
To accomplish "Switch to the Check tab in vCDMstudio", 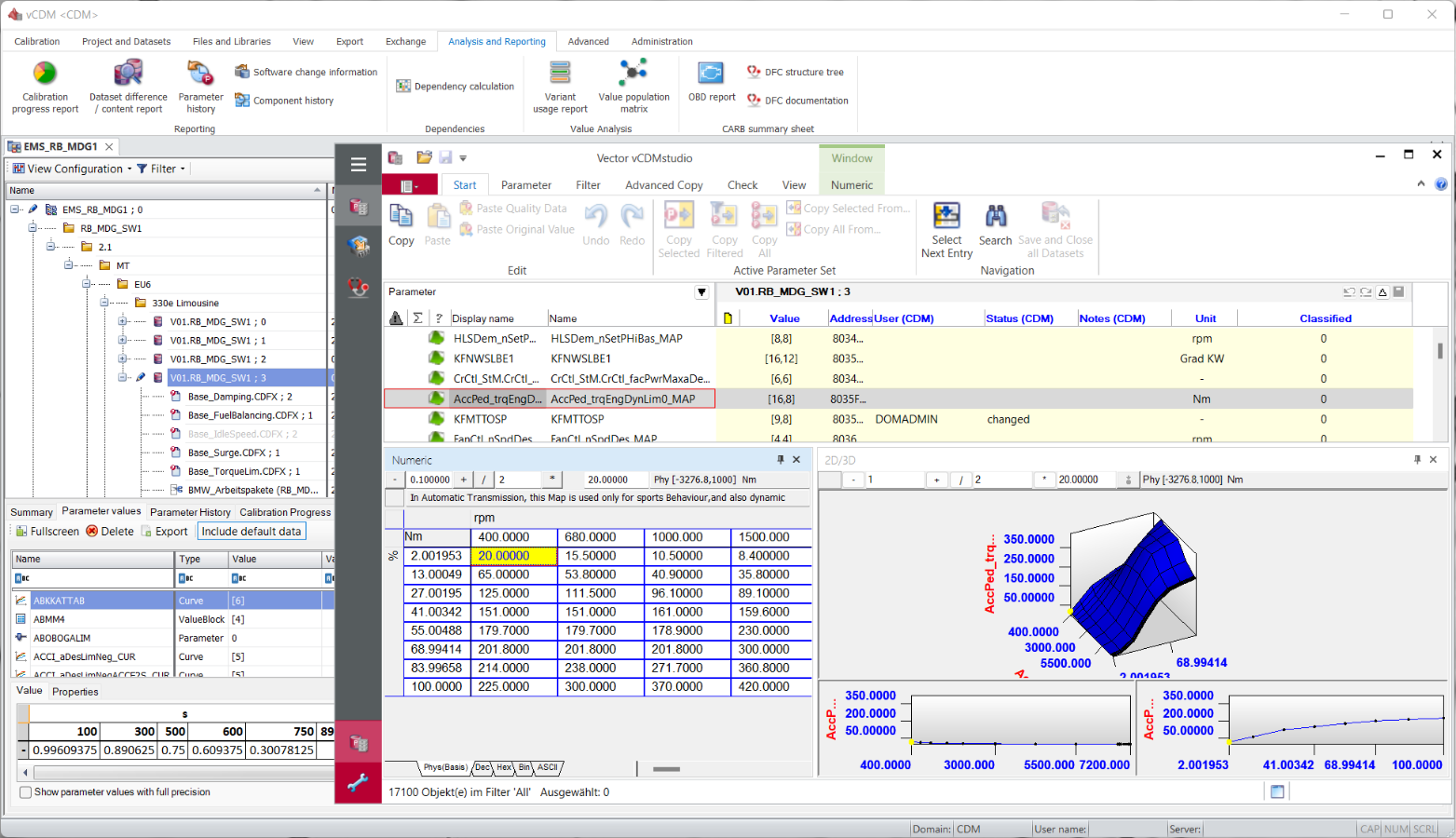I will coord(742,185).
